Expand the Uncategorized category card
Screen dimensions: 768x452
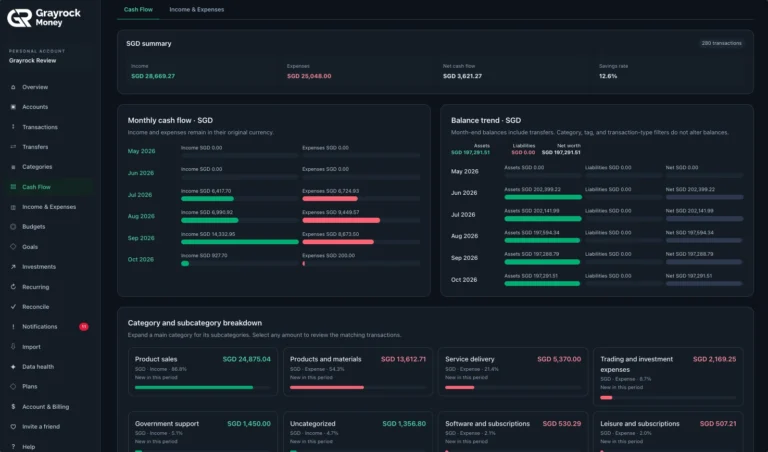point(358,432)
